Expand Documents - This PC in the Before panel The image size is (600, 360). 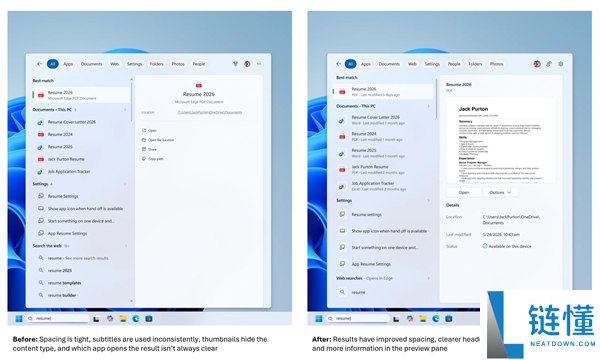[x=125, y=110]
